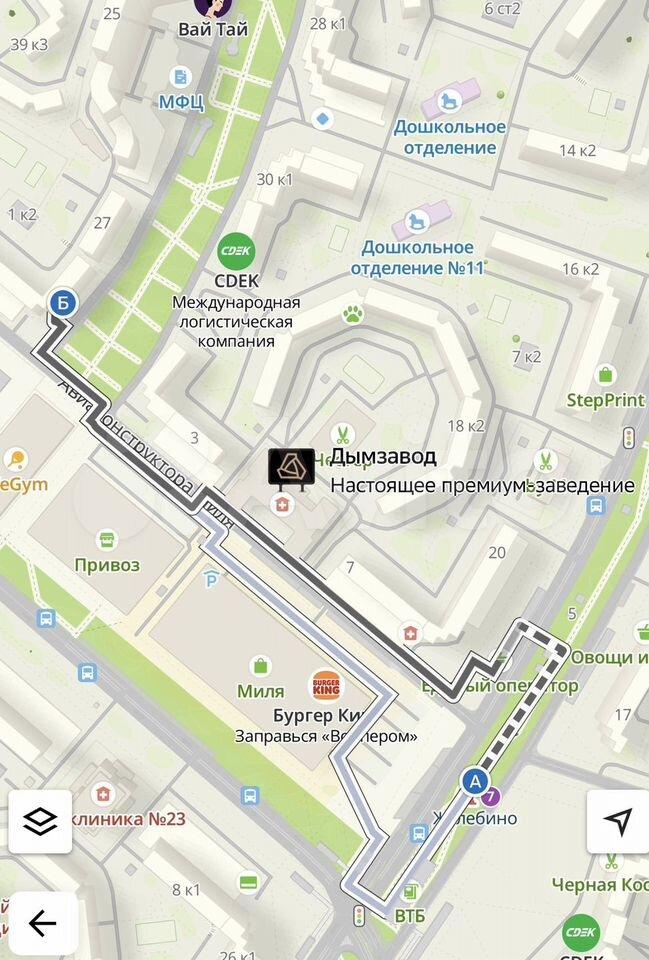Select the Привоз market icon
Screen dimensions: 649x960
(x=107, y=540)
